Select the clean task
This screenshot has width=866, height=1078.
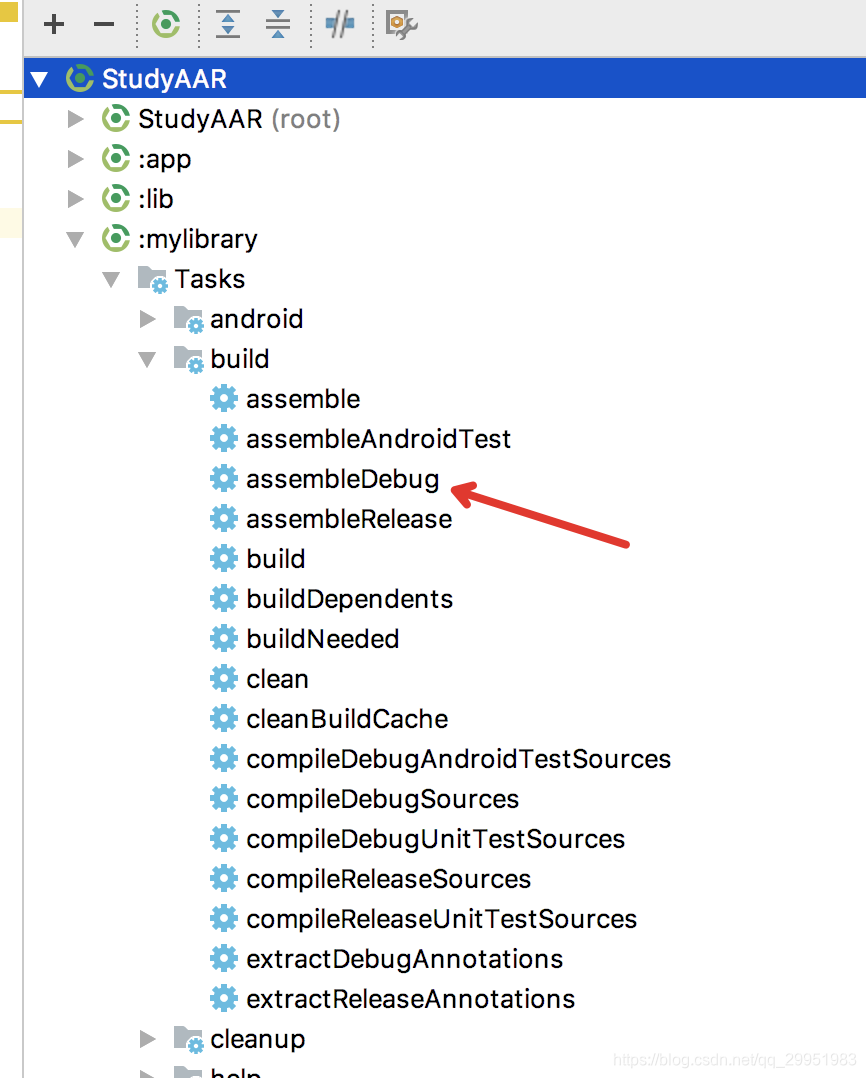[x=277, y=679]
